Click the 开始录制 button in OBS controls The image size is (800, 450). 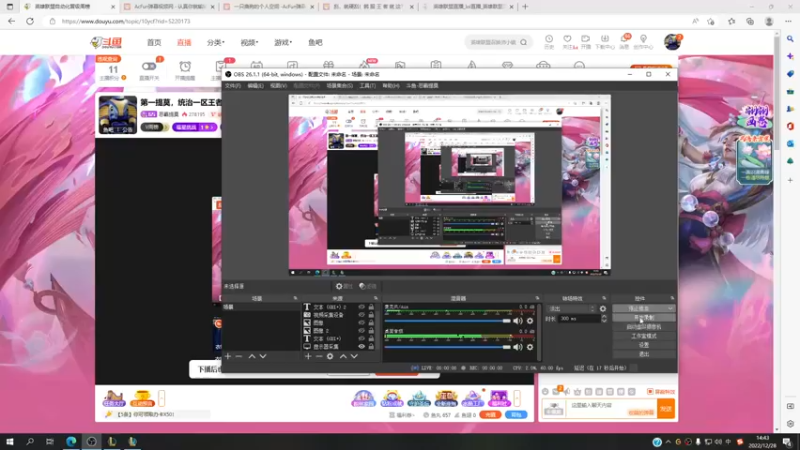point(644,318)
